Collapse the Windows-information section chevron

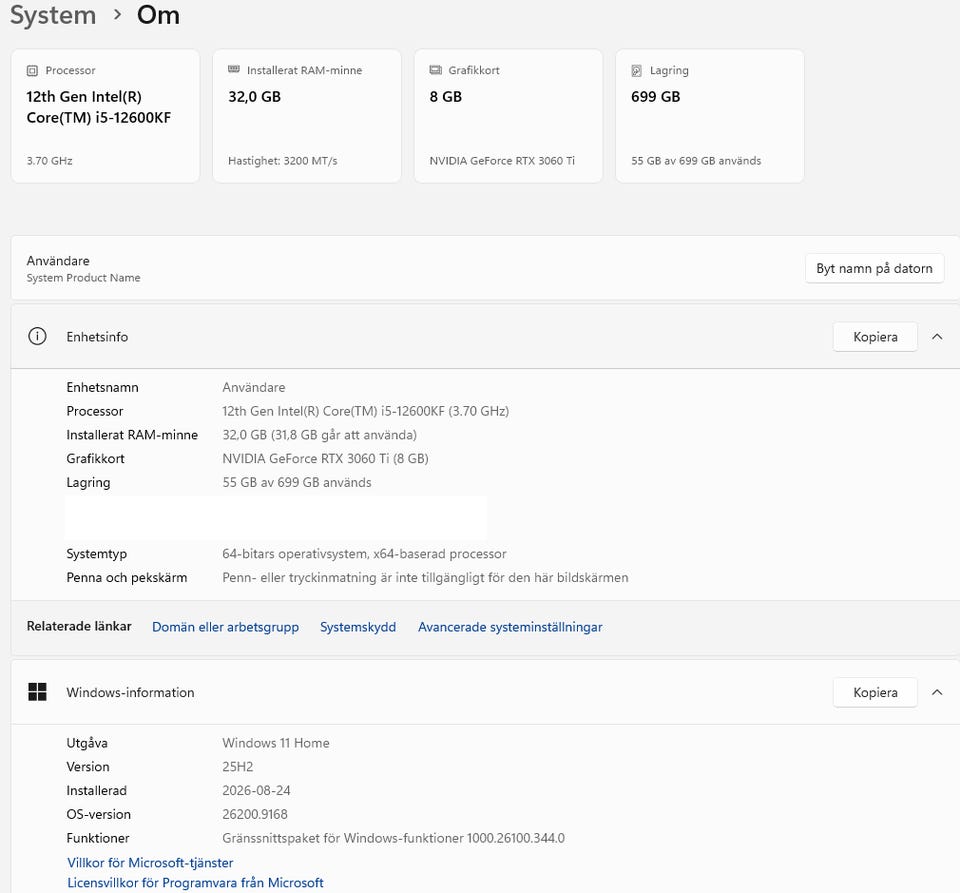click(x=937, y=692)
